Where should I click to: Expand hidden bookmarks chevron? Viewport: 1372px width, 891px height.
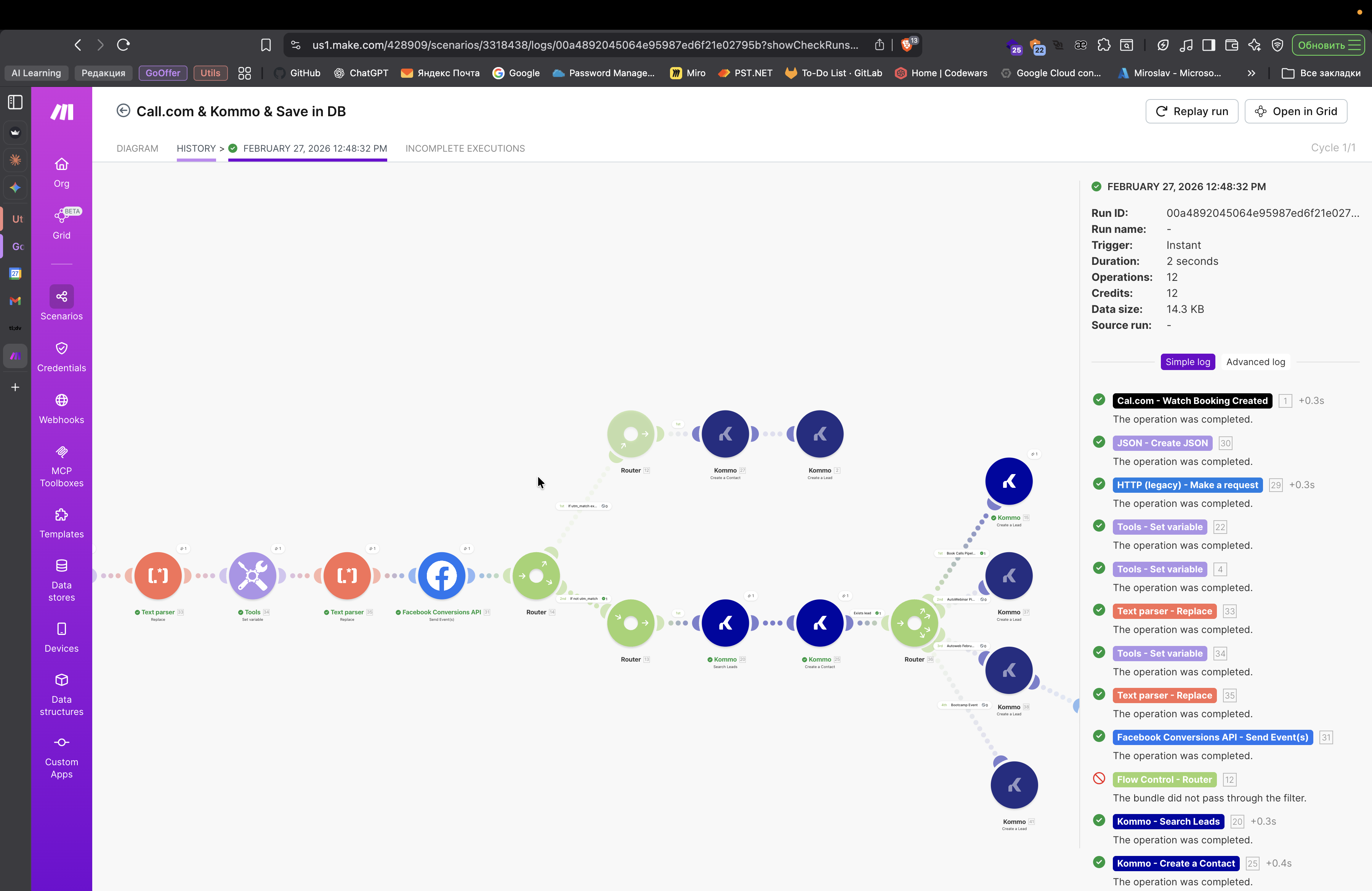click(x=1251, y=73)
